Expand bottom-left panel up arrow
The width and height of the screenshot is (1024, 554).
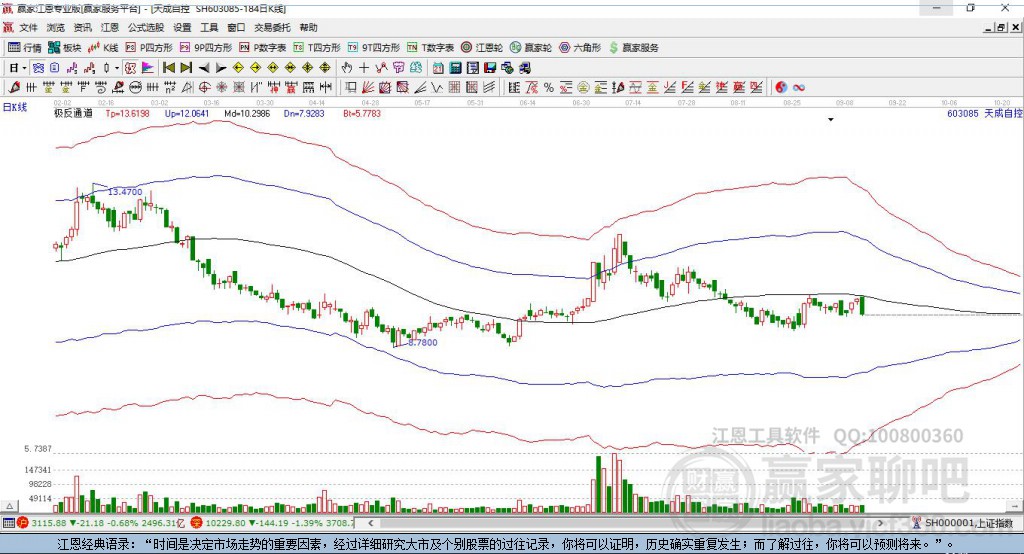tap(9, 506)
